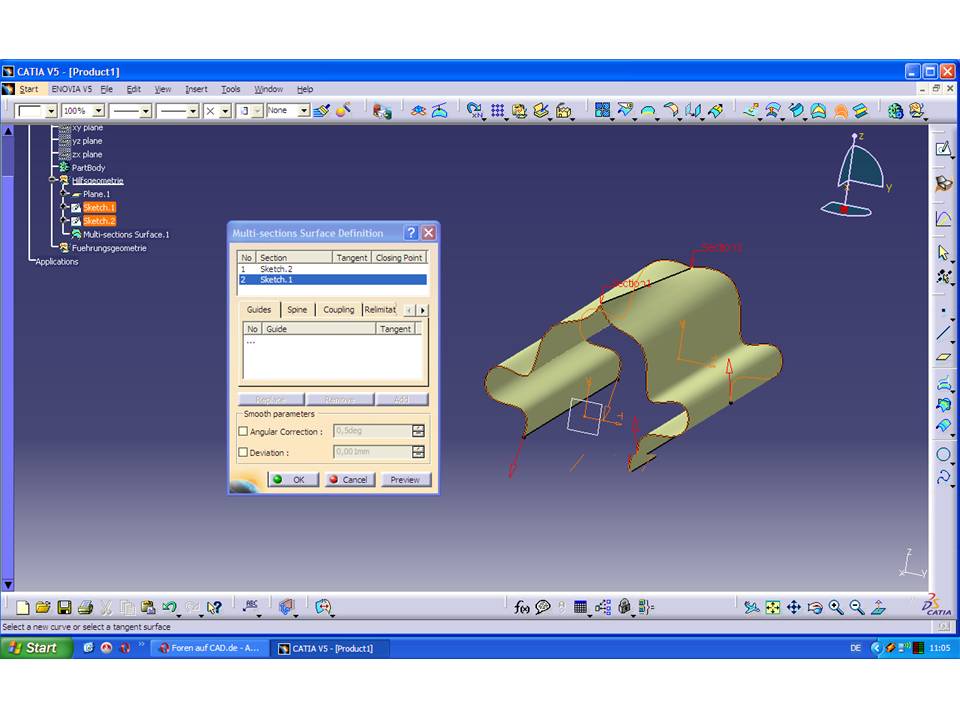Click the DE language indicator in tray

(855, 648)
